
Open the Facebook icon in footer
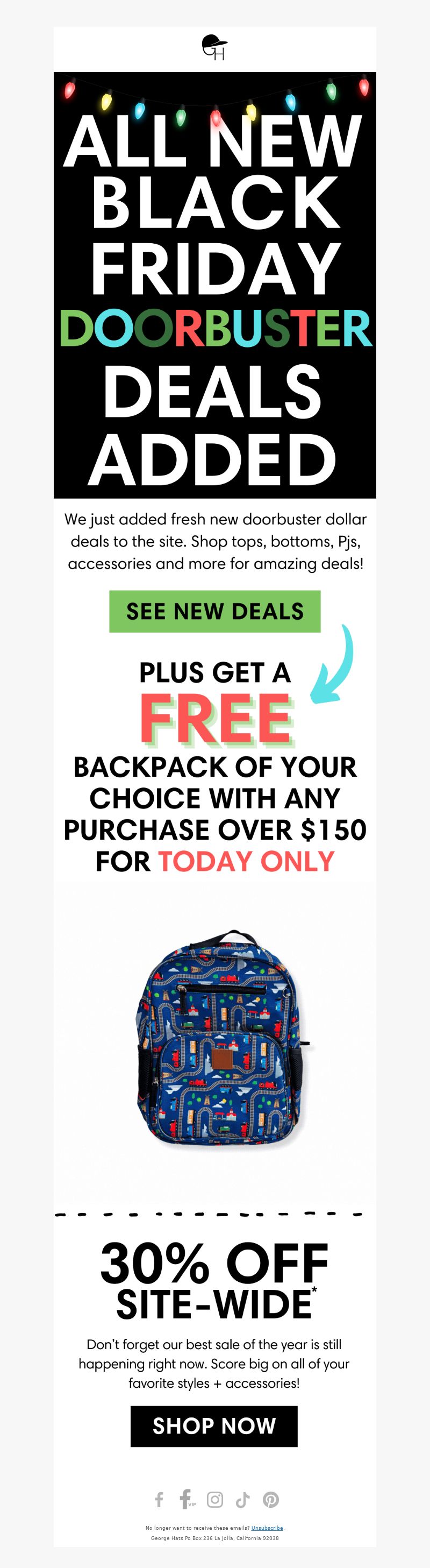[x=159, y=1499]
